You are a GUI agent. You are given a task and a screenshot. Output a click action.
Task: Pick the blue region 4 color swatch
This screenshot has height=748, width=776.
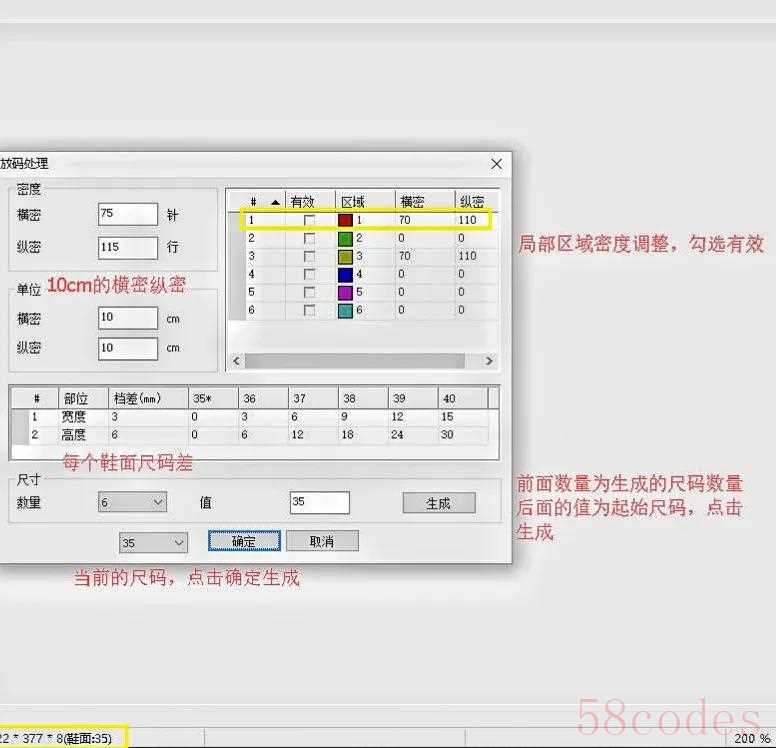346,275
